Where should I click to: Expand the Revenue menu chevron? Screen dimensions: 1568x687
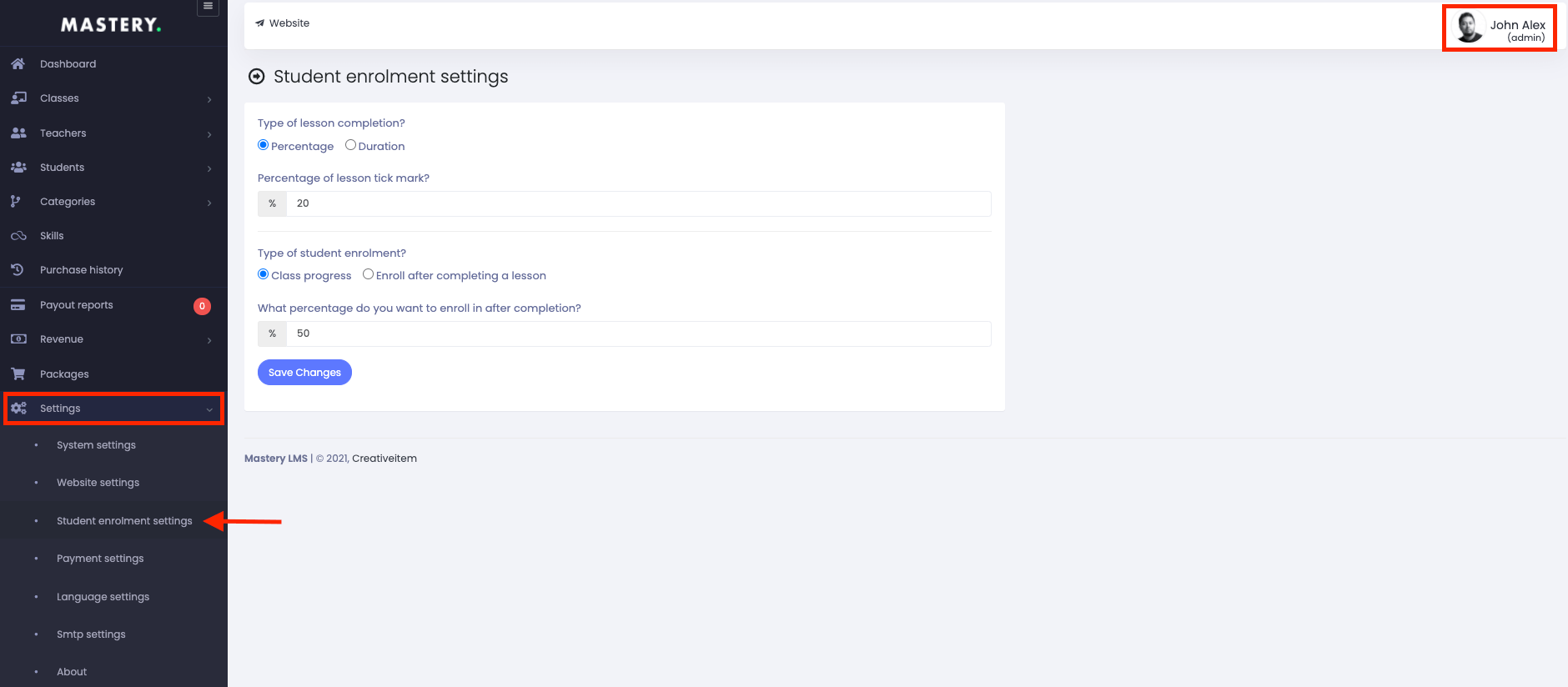[209, 340]
